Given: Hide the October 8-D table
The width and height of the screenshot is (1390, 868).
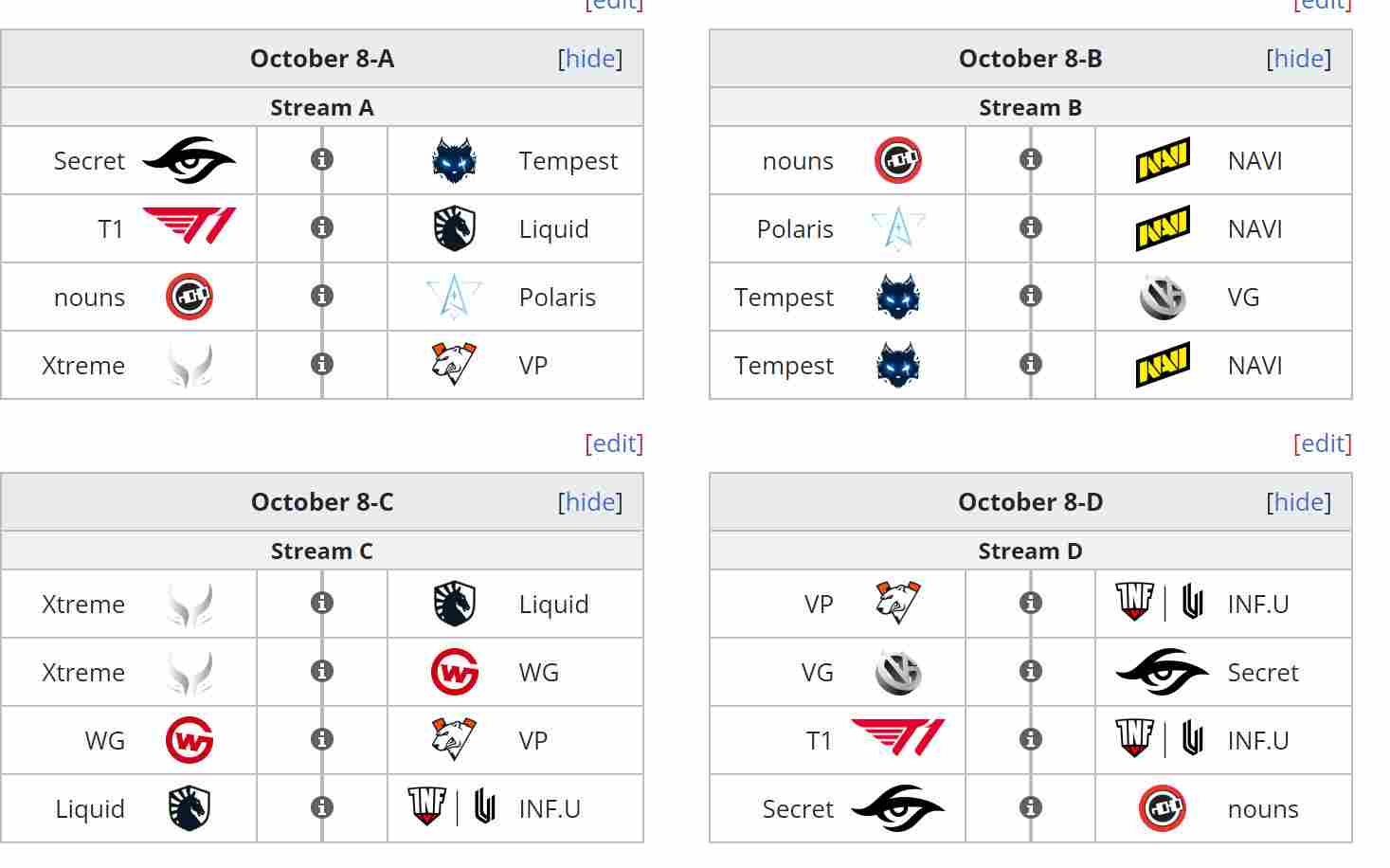Looking at the screenshot, I should [1299, 502].
